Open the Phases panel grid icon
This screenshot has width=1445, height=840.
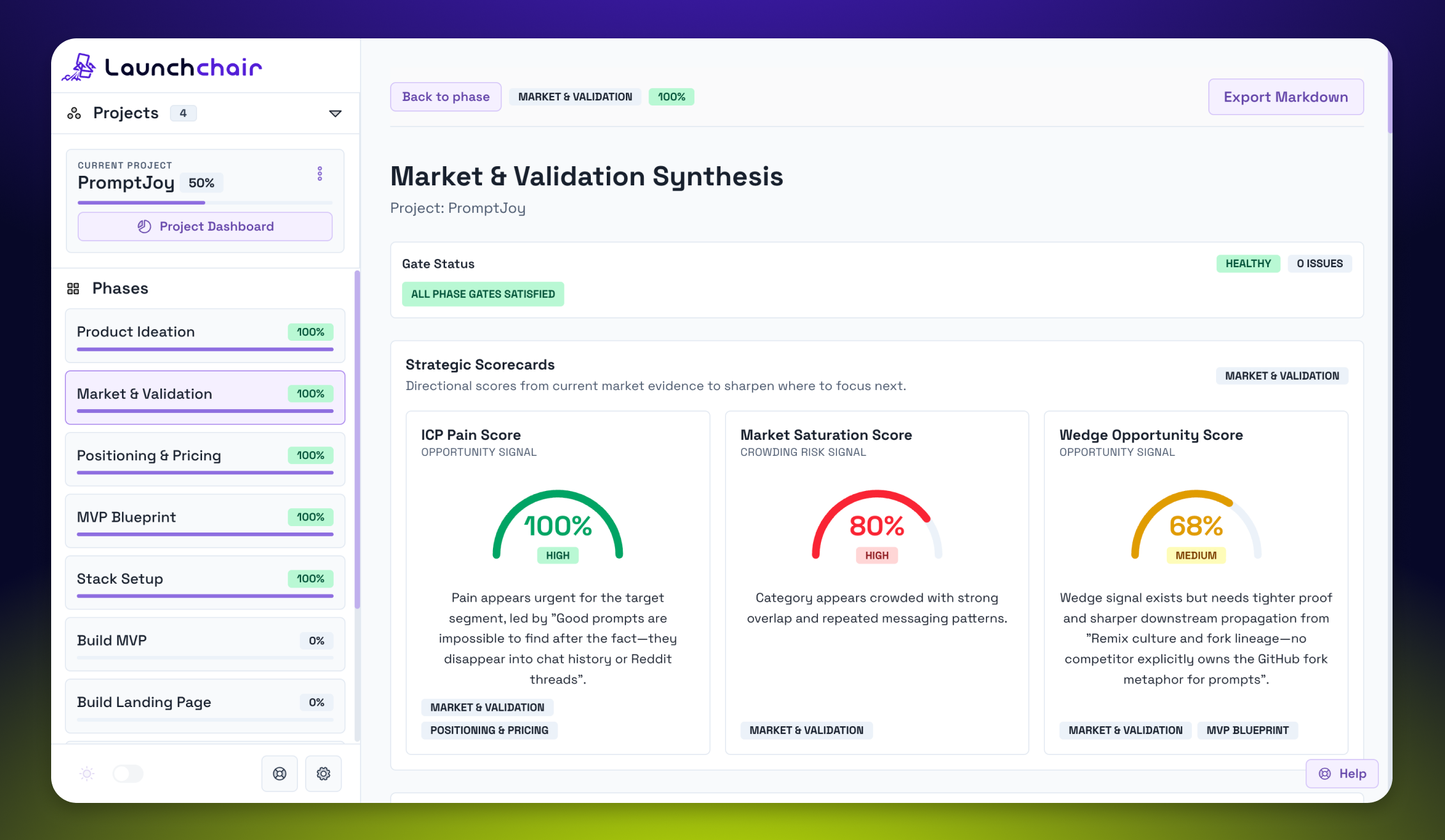[73, 288]
